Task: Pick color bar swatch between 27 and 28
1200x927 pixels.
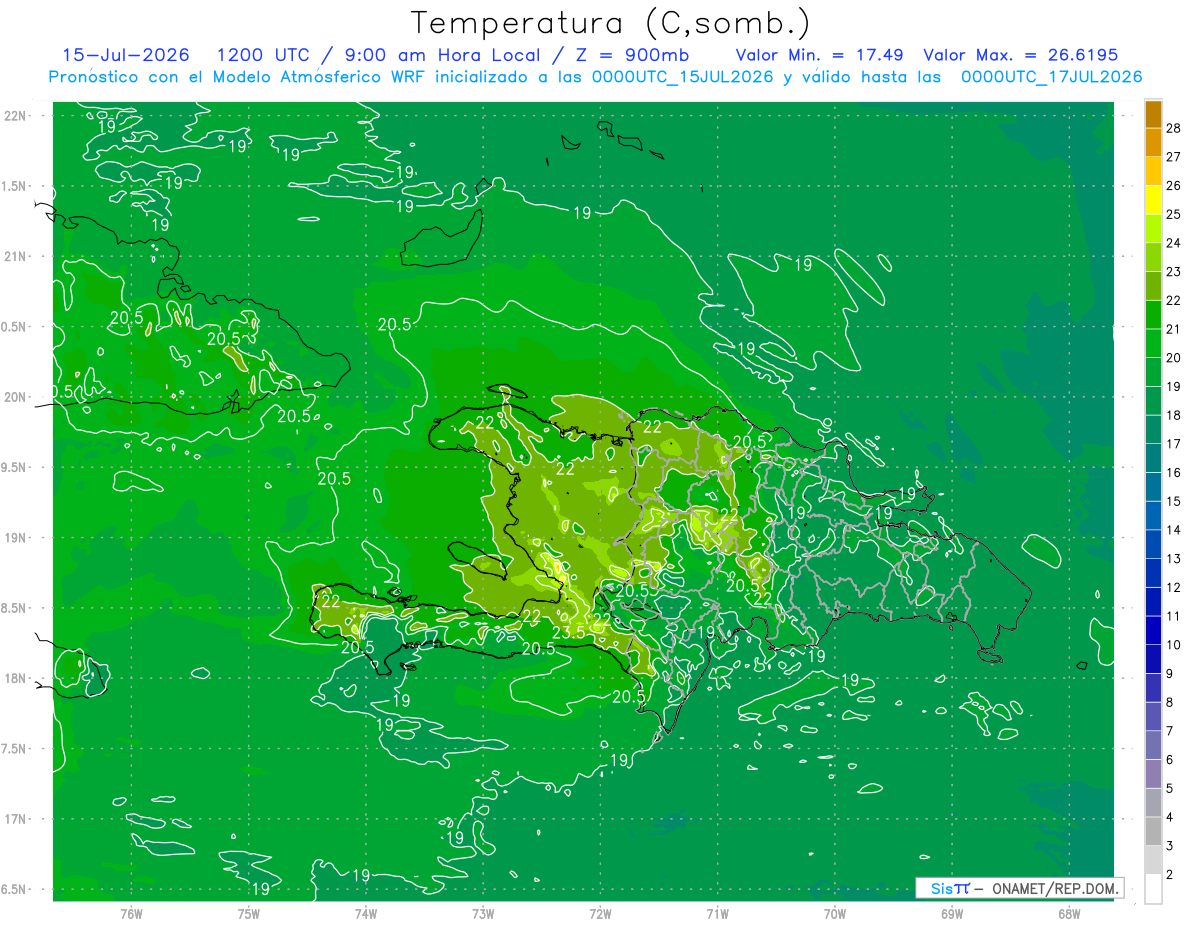Action: click(1153, 142)
